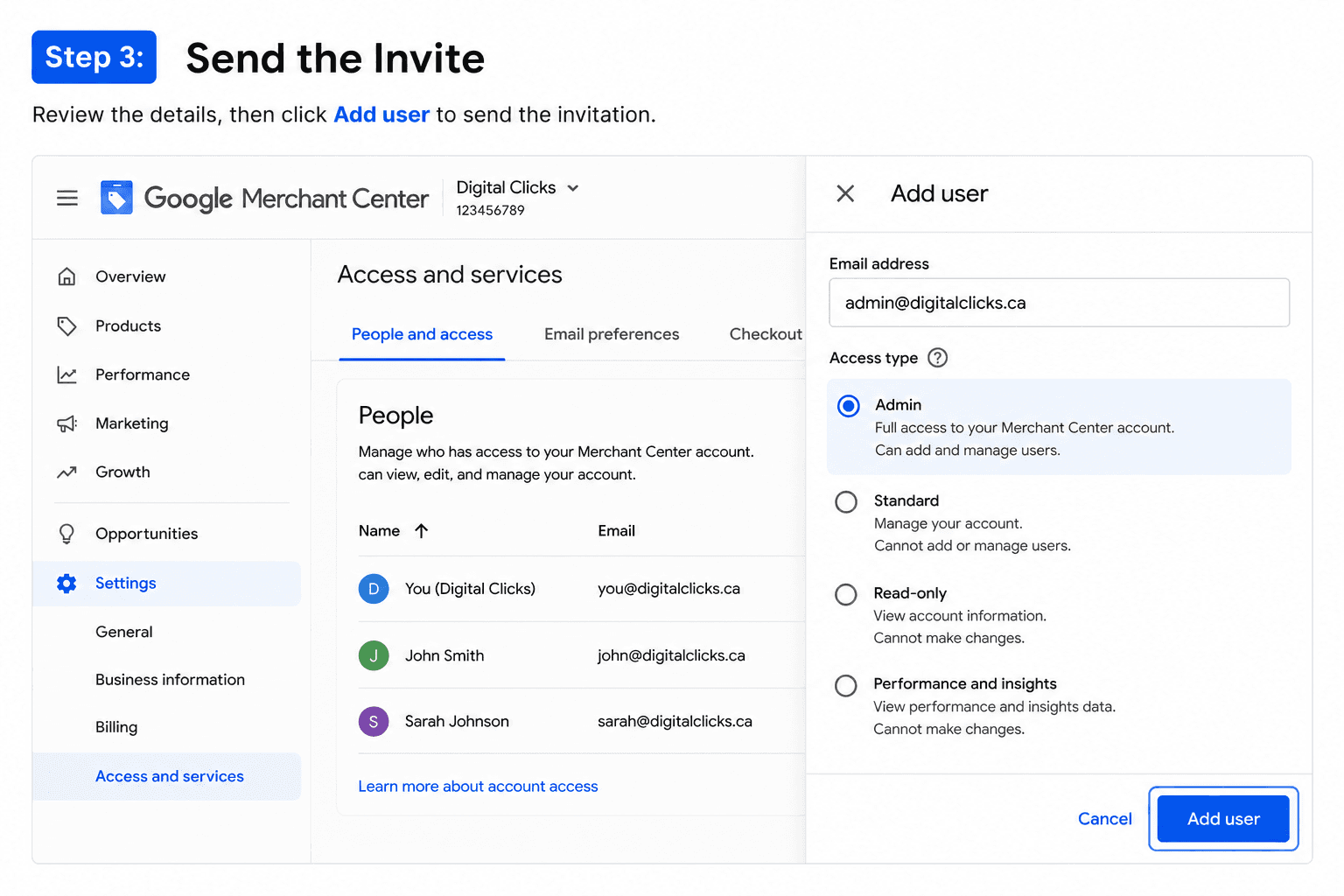Click the Marketing megaphone icon

[x=66, y=423]
